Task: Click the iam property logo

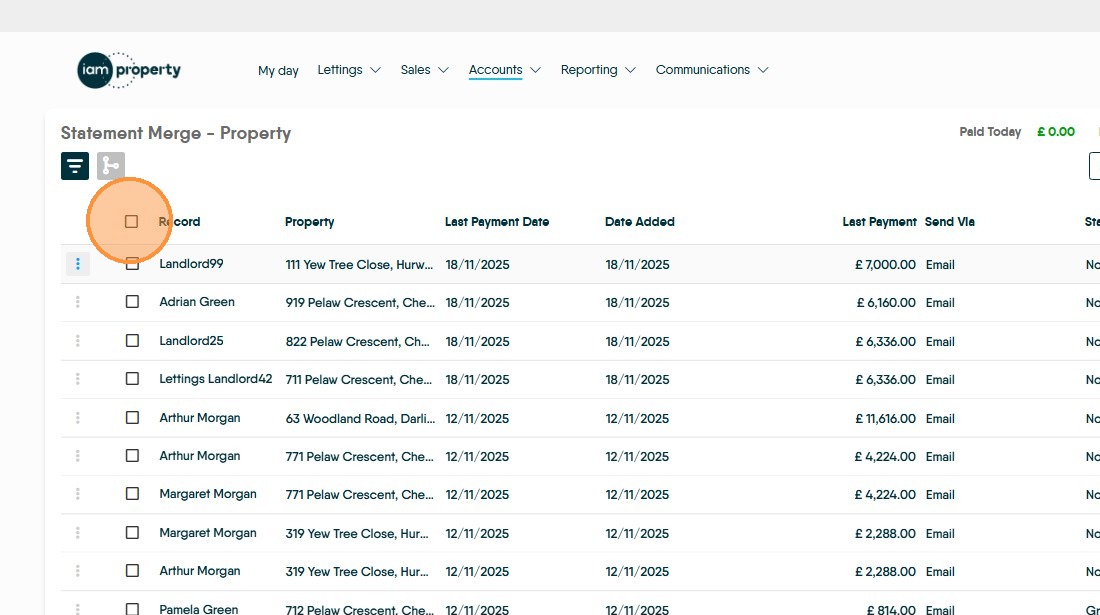Action: 129,70
